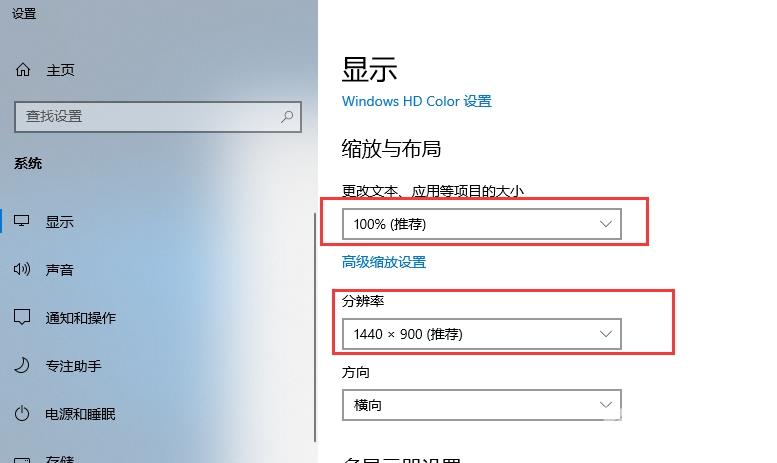This screenshot has width=777, height=463.
Task: Select the speaker icon for 声音
Action: pos(22,269)
